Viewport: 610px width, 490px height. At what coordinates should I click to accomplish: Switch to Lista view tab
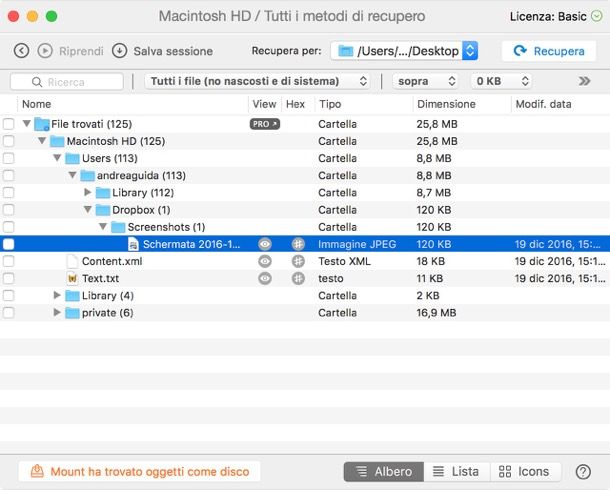[x=455, y=471]
